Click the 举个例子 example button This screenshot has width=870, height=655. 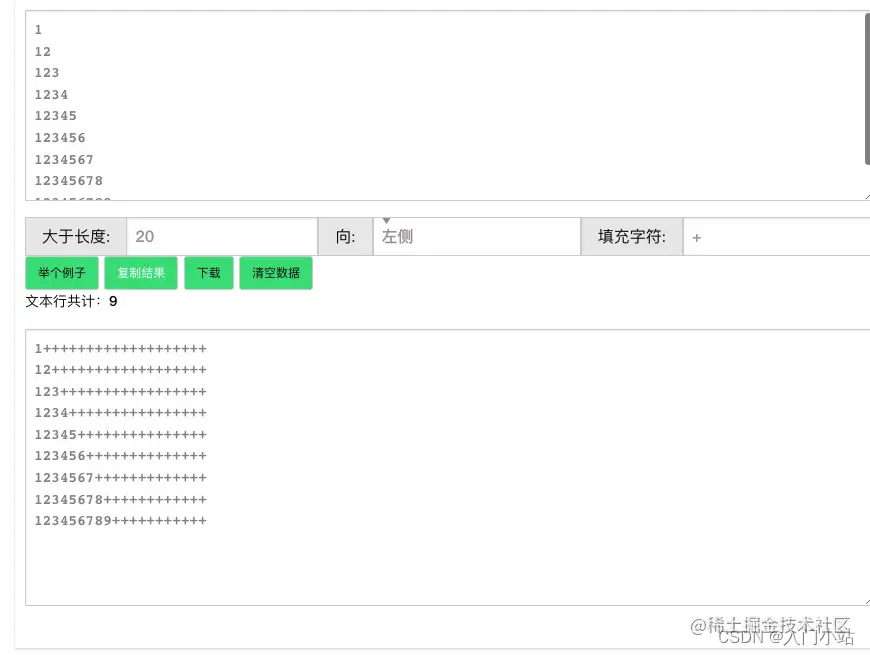coord(61,272)
